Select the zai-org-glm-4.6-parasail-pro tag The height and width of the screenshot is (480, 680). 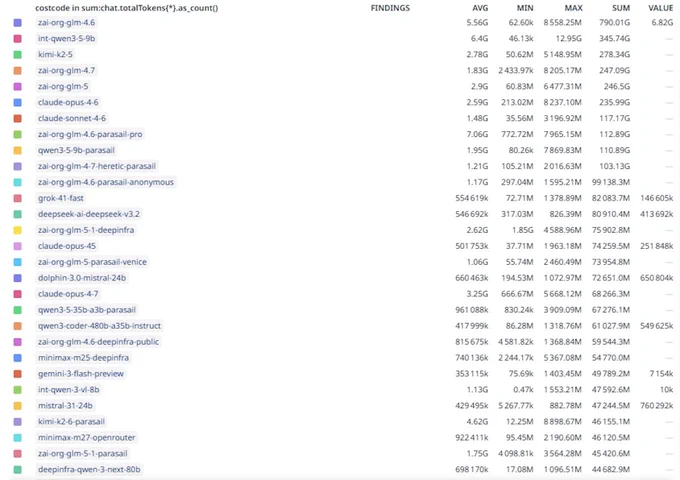[90, 134]
